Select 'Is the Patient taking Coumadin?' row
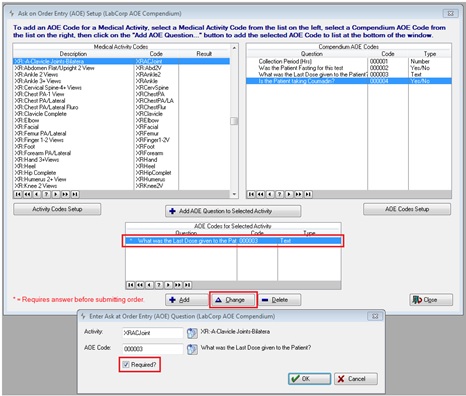The height and width of the screenshot is (396, 466). (x=349, y=81)
